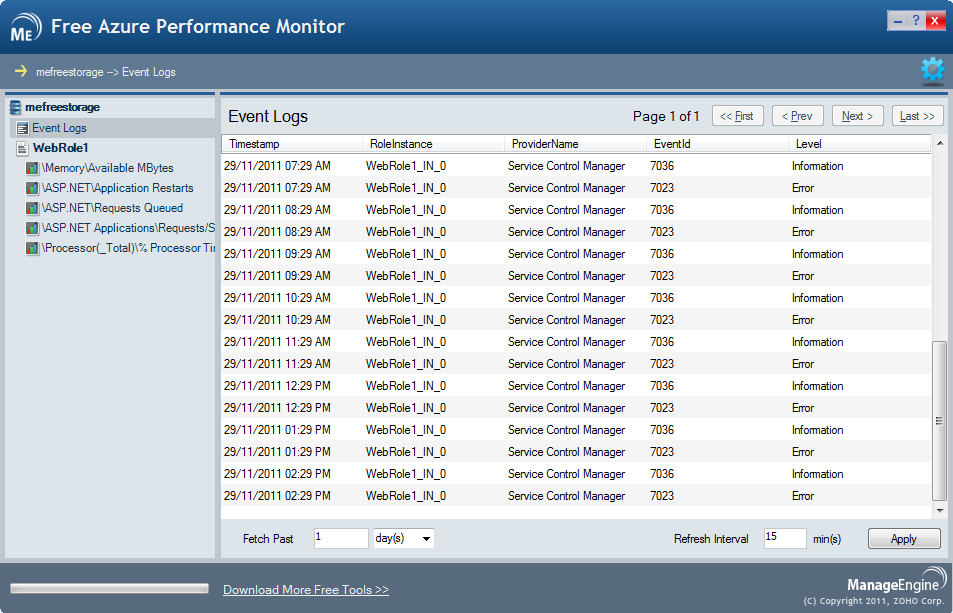The width and height of the screenshot is (953, 613).
Task: Open \ASP.NET\Application Restarts counter
Action: coord(117,188)
